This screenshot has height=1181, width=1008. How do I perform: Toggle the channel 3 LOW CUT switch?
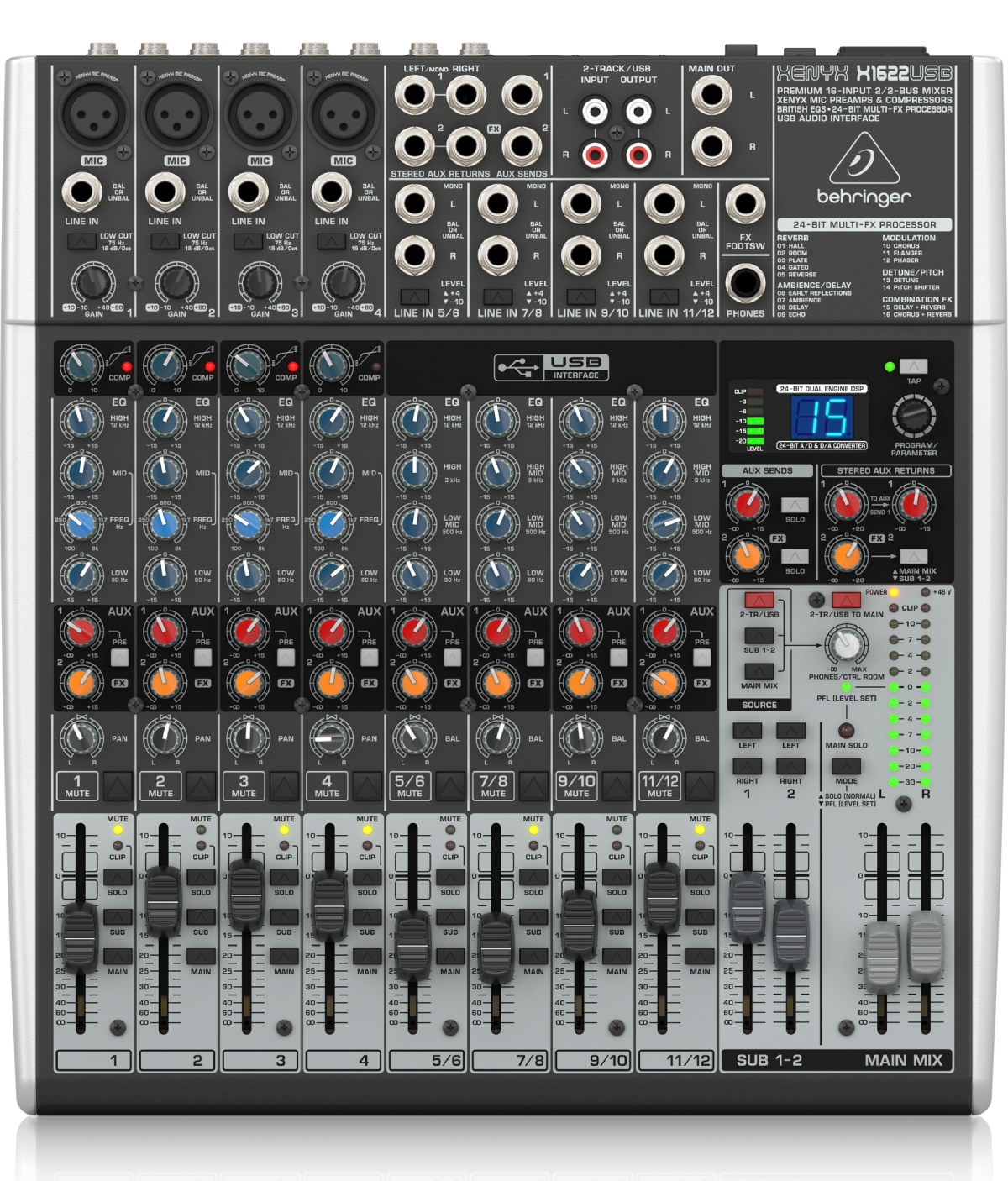point(248,242)
